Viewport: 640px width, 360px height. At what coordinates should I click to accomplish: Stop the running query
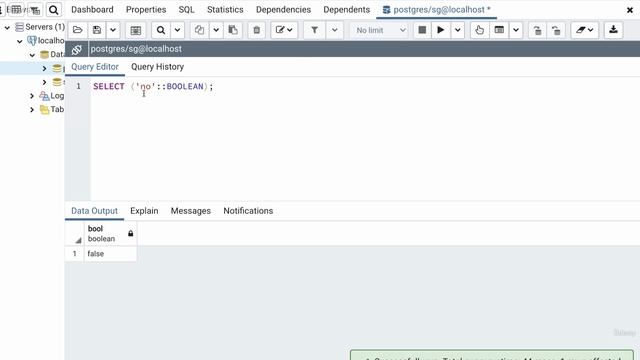pos(422,30)
